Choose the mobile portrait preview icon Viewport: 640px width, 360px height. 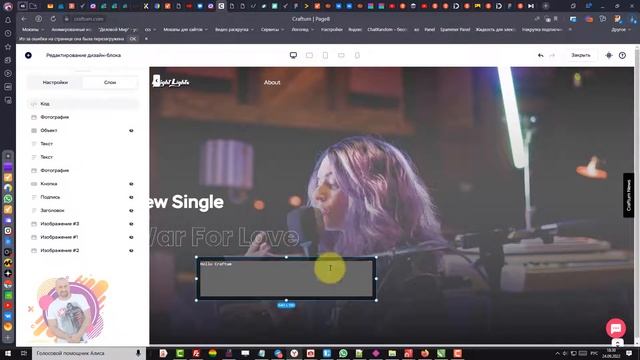357,55
